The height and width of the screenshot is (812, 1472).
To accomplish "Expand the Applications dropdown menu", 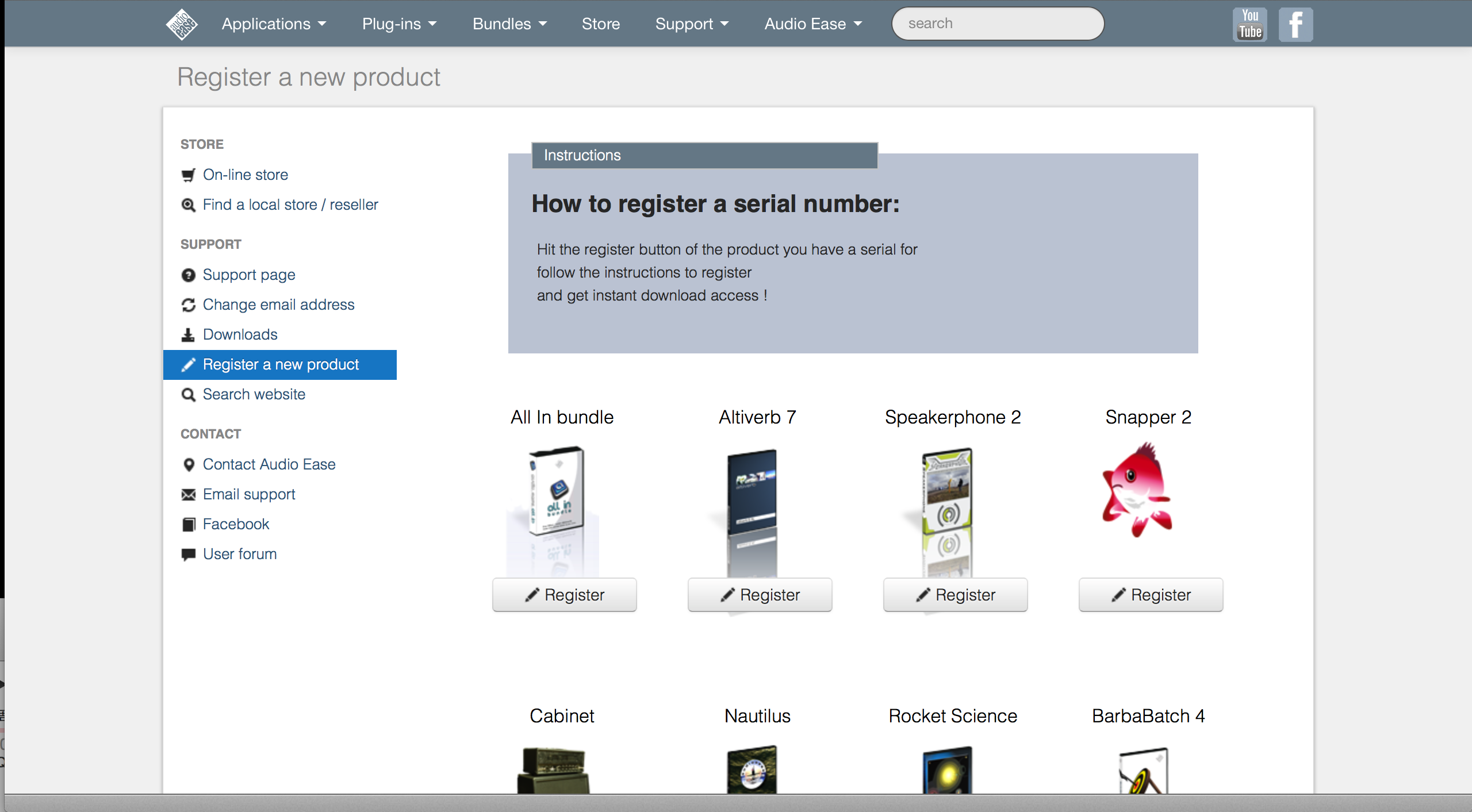I will pos(274,24).
